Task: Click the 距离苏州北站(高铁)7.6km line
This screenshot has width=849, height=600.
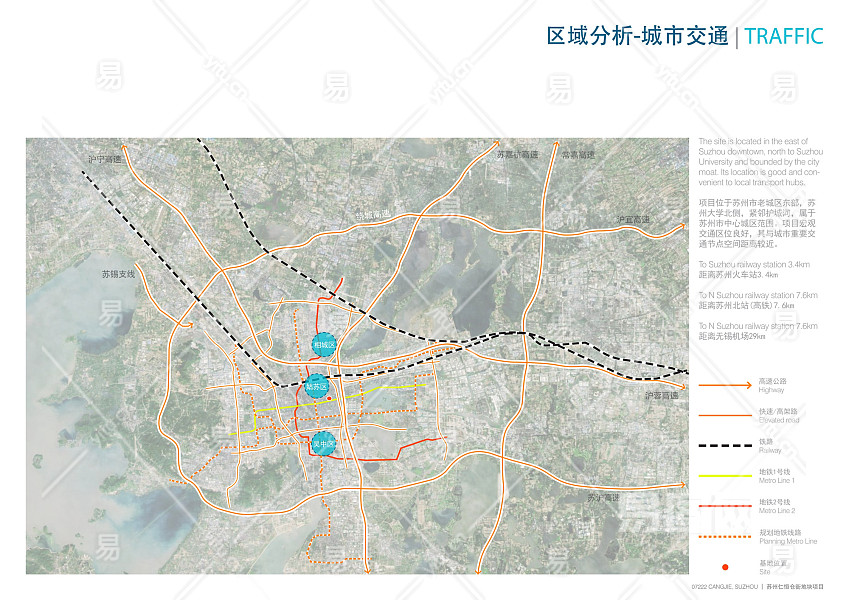Action: (x=747, y=305)
